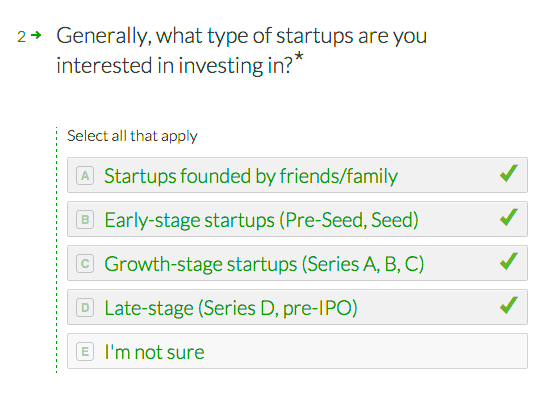548x396 pixels.
Task: Click the I'm not sure label text
Action: click(x=154, y=352)
